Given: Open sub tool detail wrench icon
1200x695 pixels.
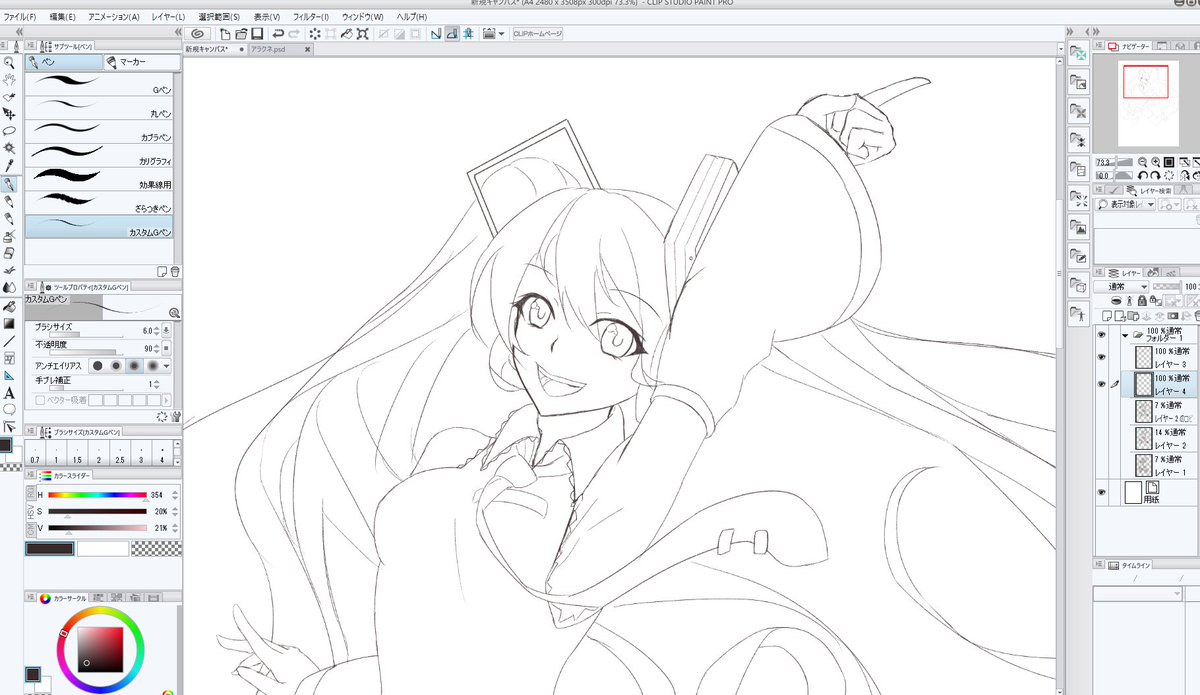Looking at the screenshot, I should (x=175, y=416).
